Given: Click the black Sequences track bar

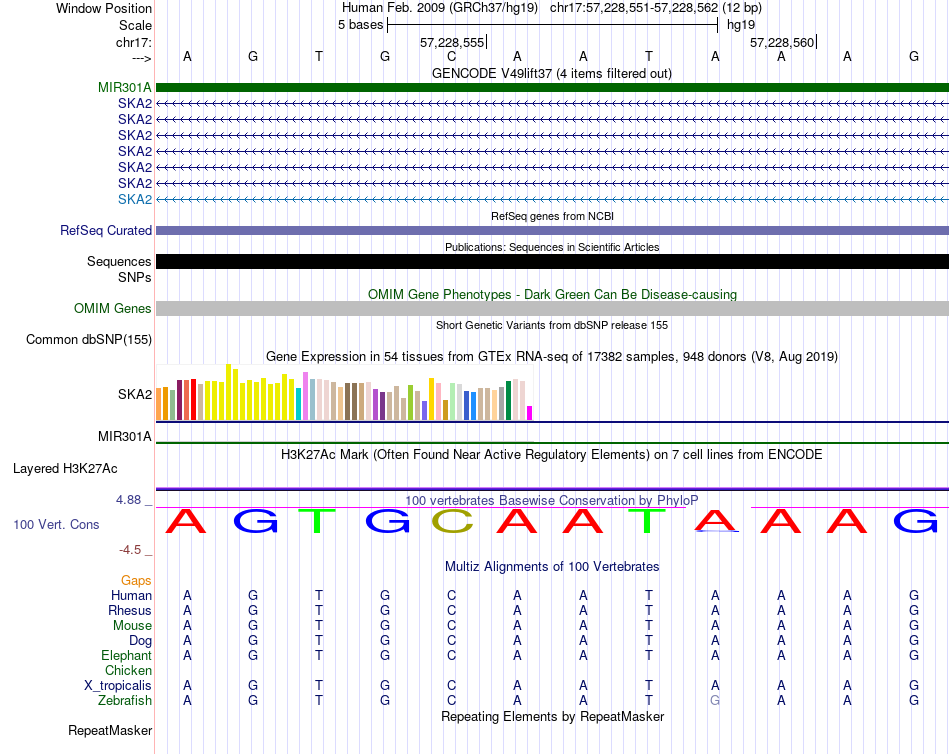Looking at the screenshot, I should pos(552,261).
